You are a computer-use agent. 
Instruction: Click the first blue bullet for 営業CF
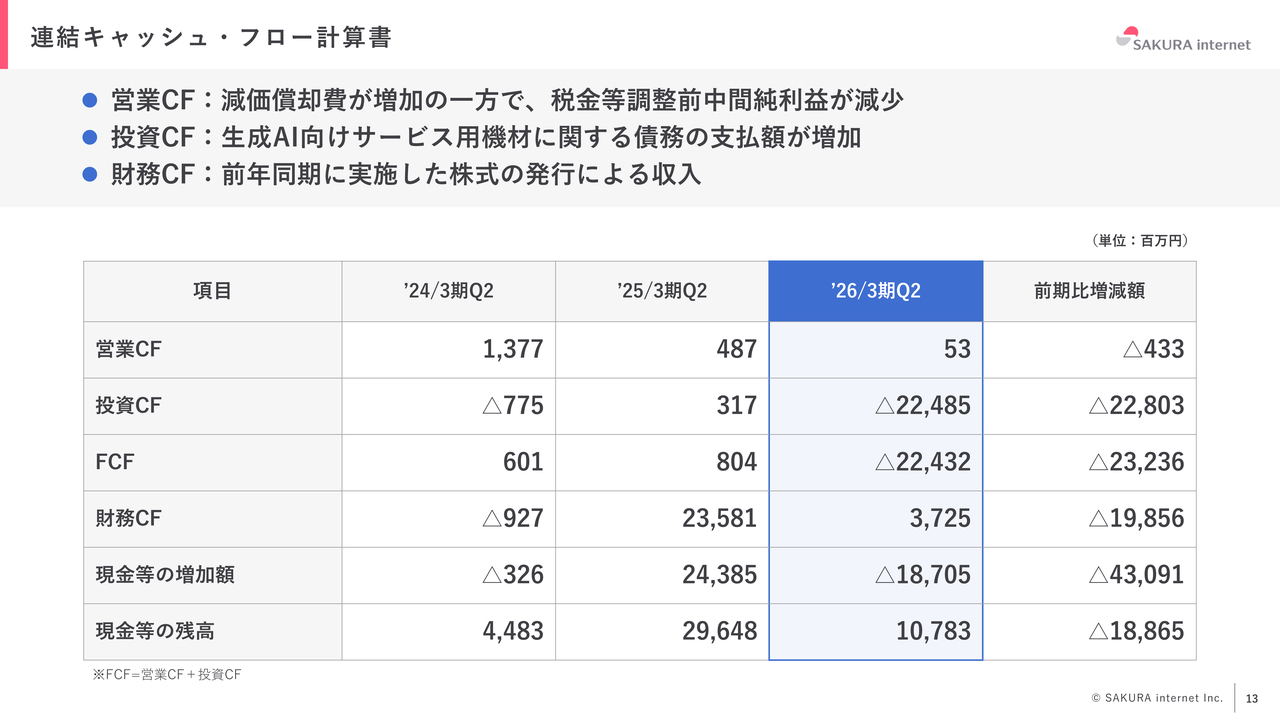tap(89, 100)
